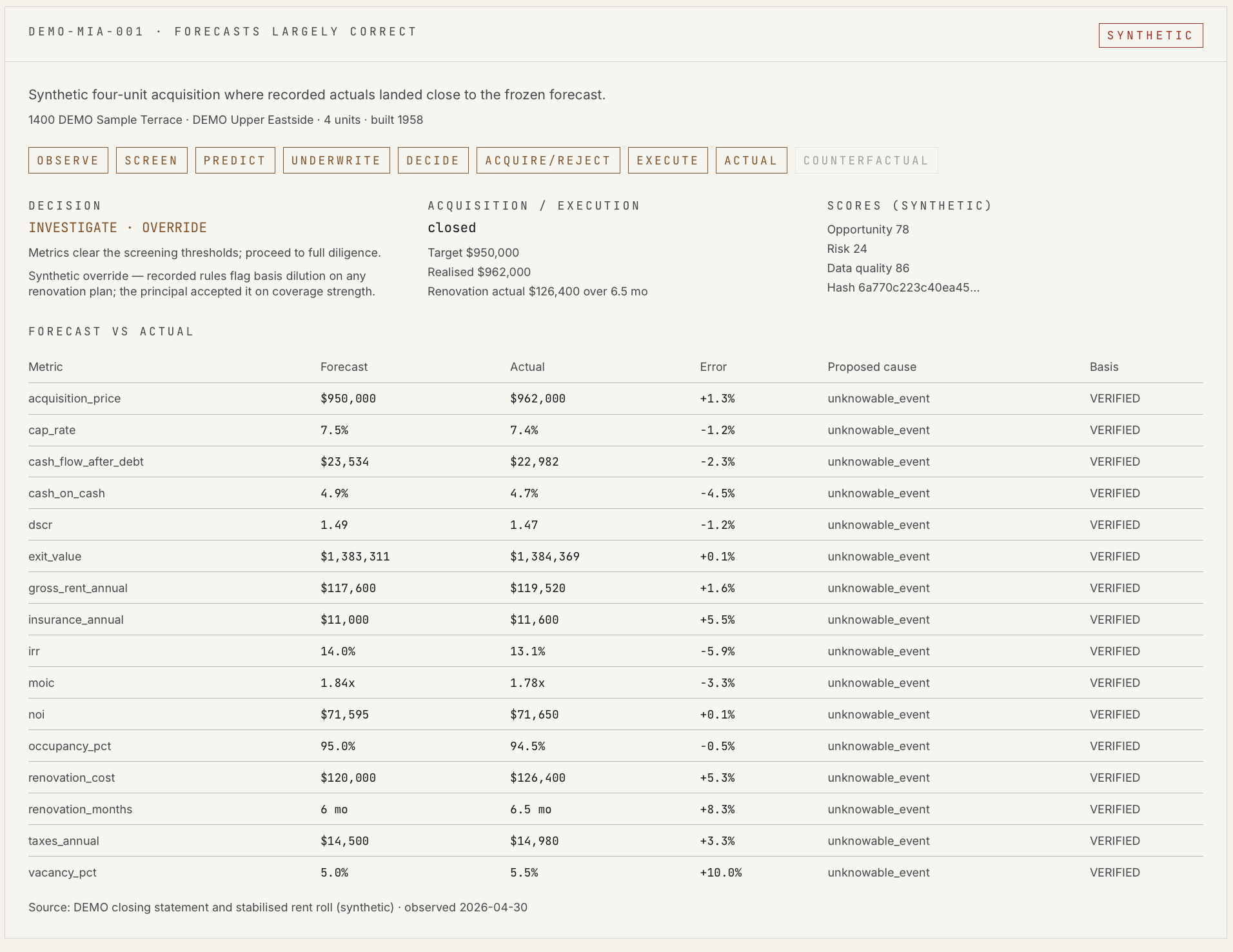Screen dimensions: 1233x952
Task: Click vacancy_pct error +10.0%
Action: click(x=721, y=873)
